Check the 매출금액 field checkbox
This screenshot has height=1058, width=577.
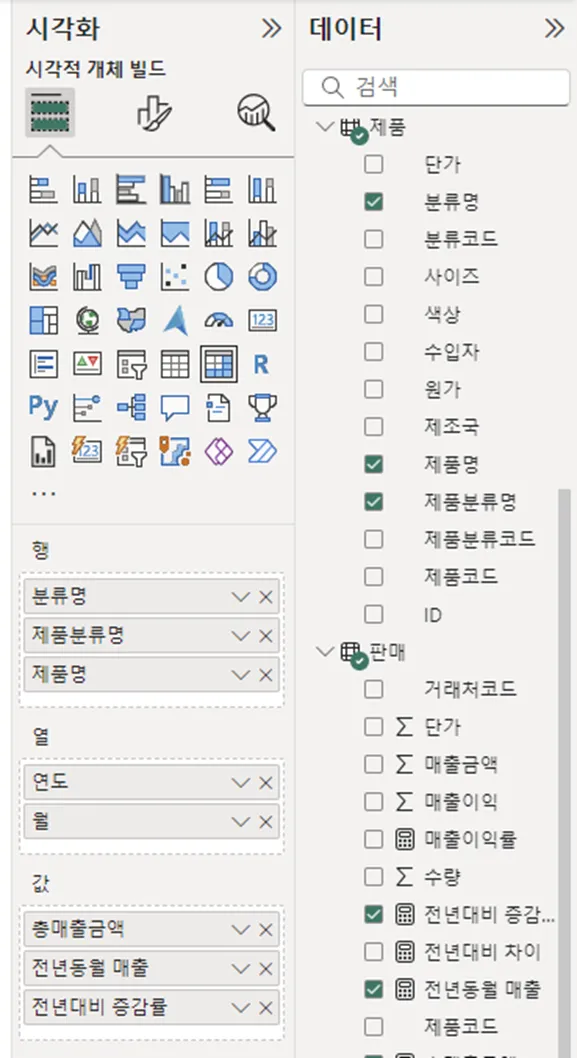click(x=373, y=764)
